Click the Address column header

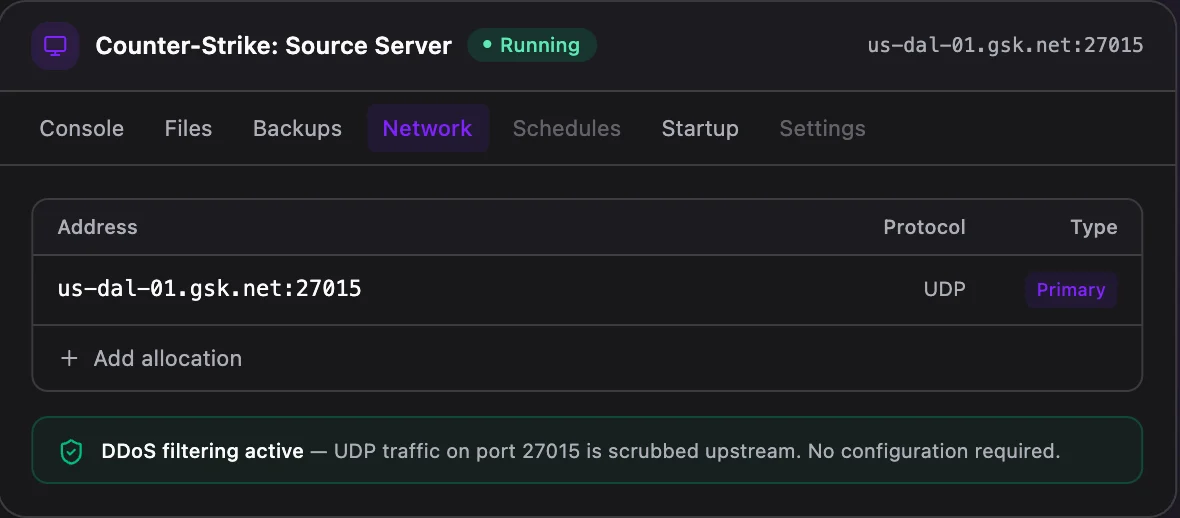point(98,227)
